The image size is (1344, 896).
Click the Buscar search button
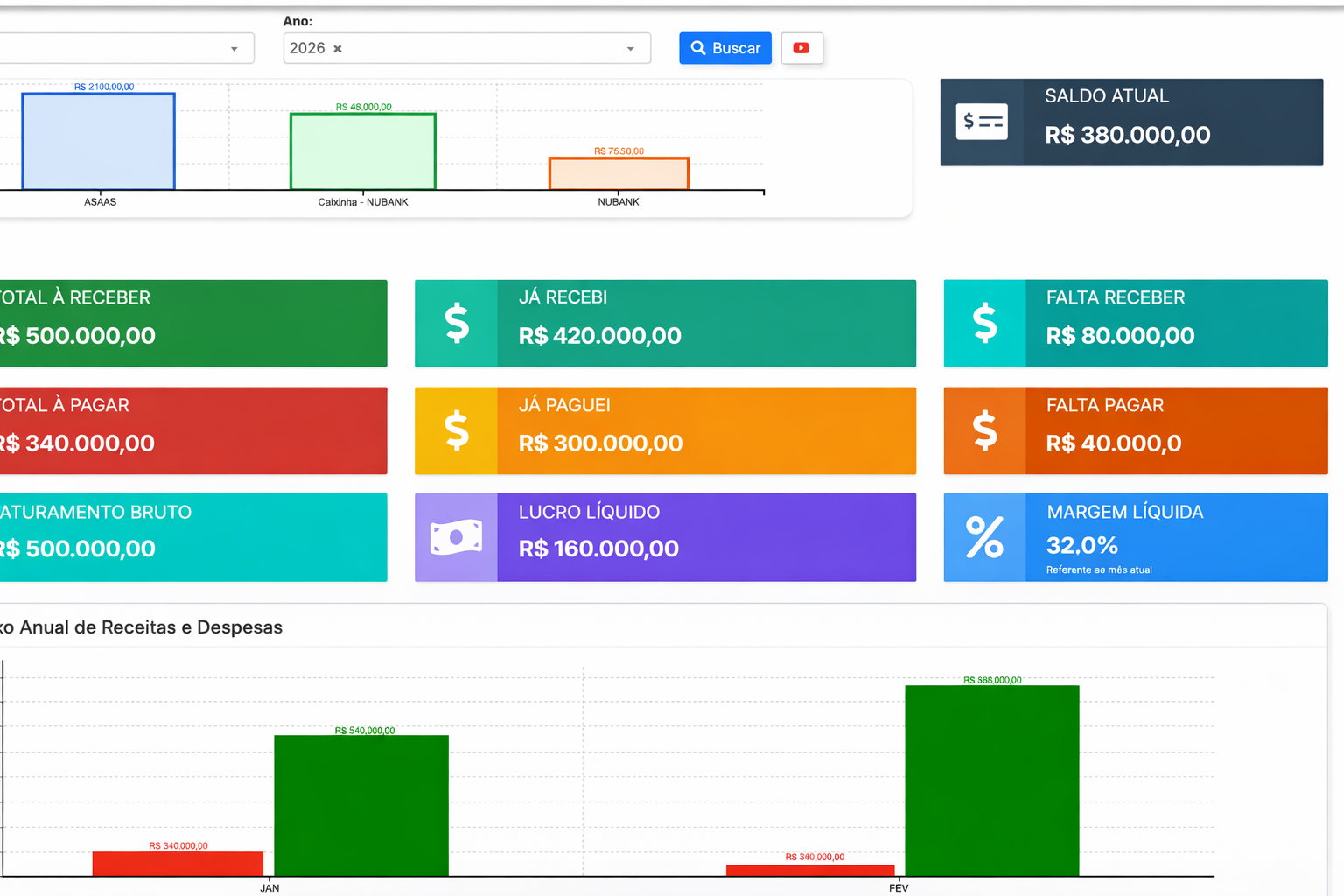(x=725, y=48)
